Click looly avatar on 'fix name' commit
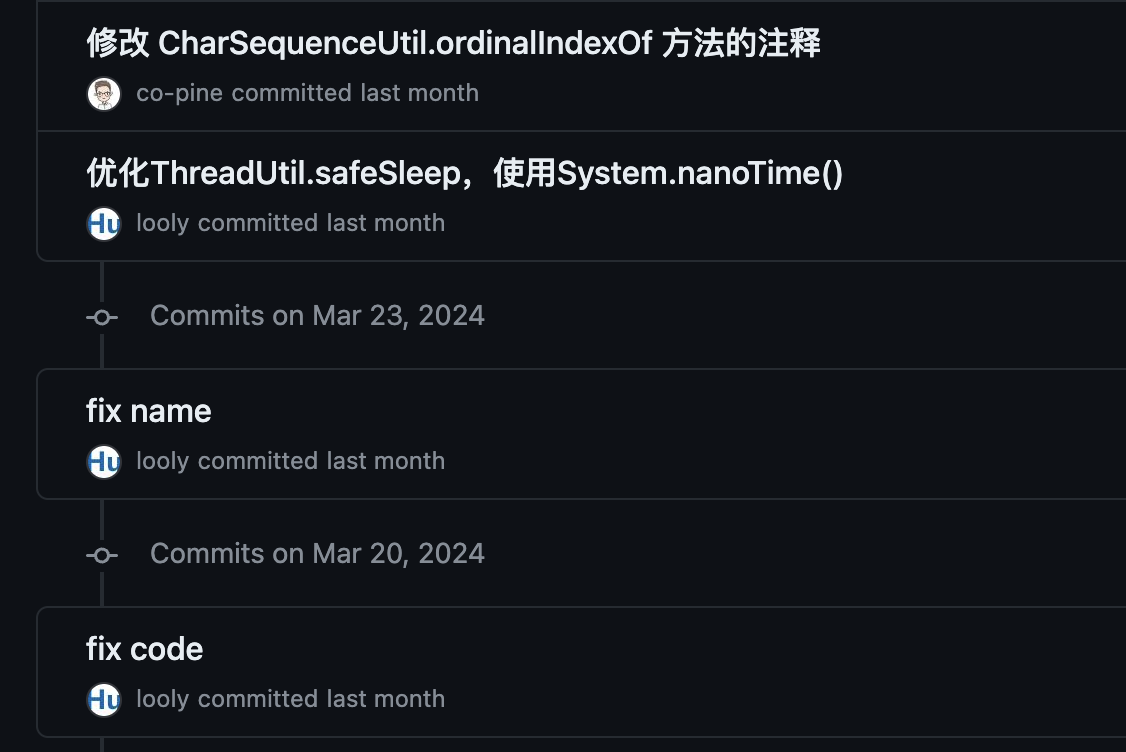 [104, 462]
